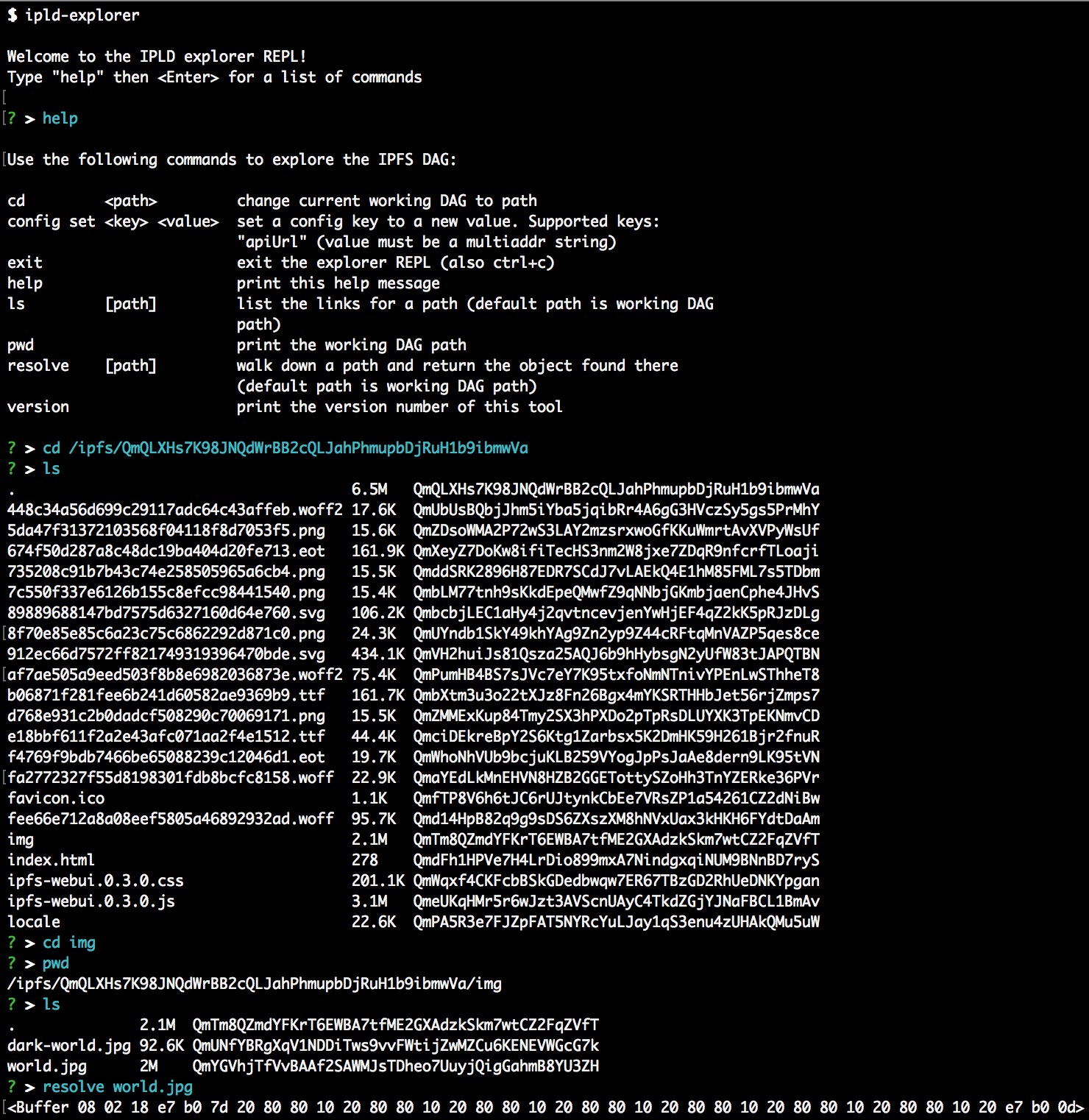Select hash QmTm8QZmdYFKrT6EWBA7tfME2GXAdzkSkm7wtCZ2FqZVfT in img listing
The image size is (1089, 1120).
click(x=396, y=1025)
